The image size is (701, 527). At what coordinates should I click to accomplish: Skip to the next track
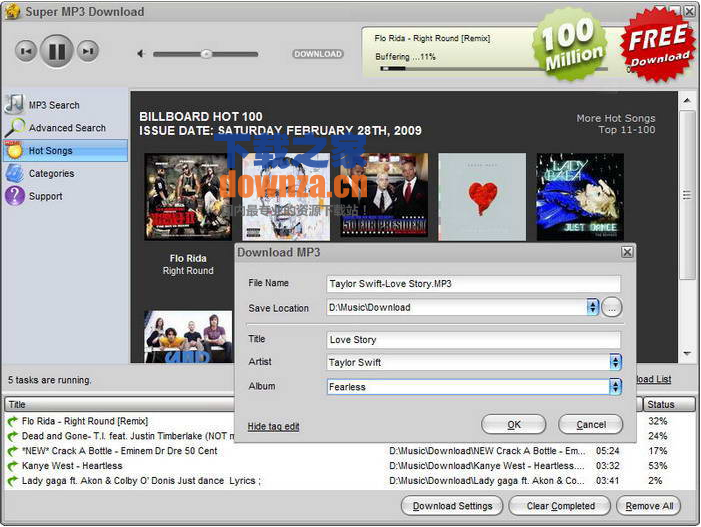pyautogui.click(x=88, y=51)
